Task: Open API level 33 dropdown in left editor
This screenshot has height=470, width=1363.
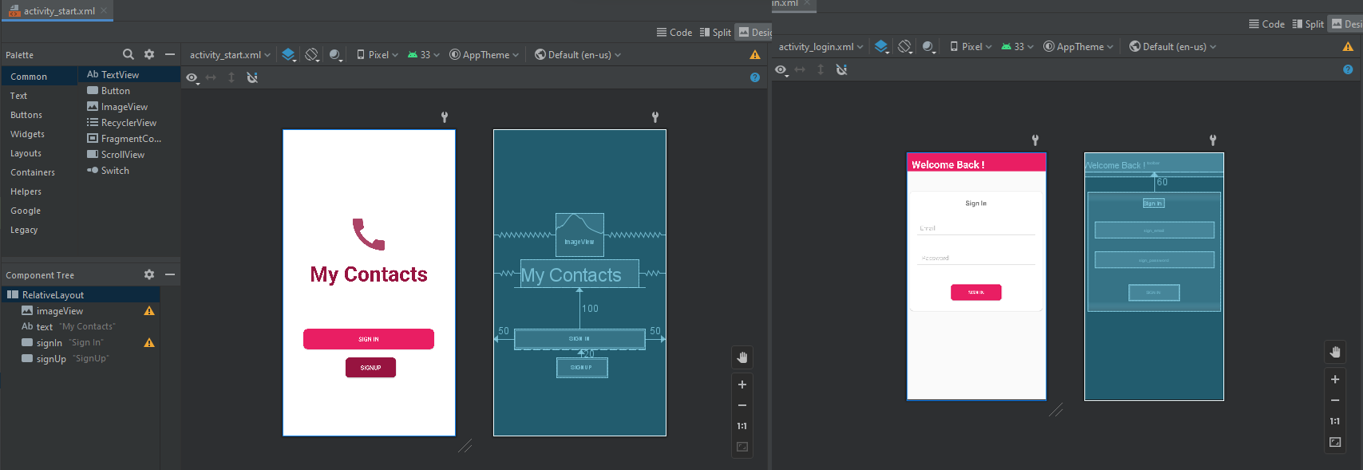Action: [424, 55]
